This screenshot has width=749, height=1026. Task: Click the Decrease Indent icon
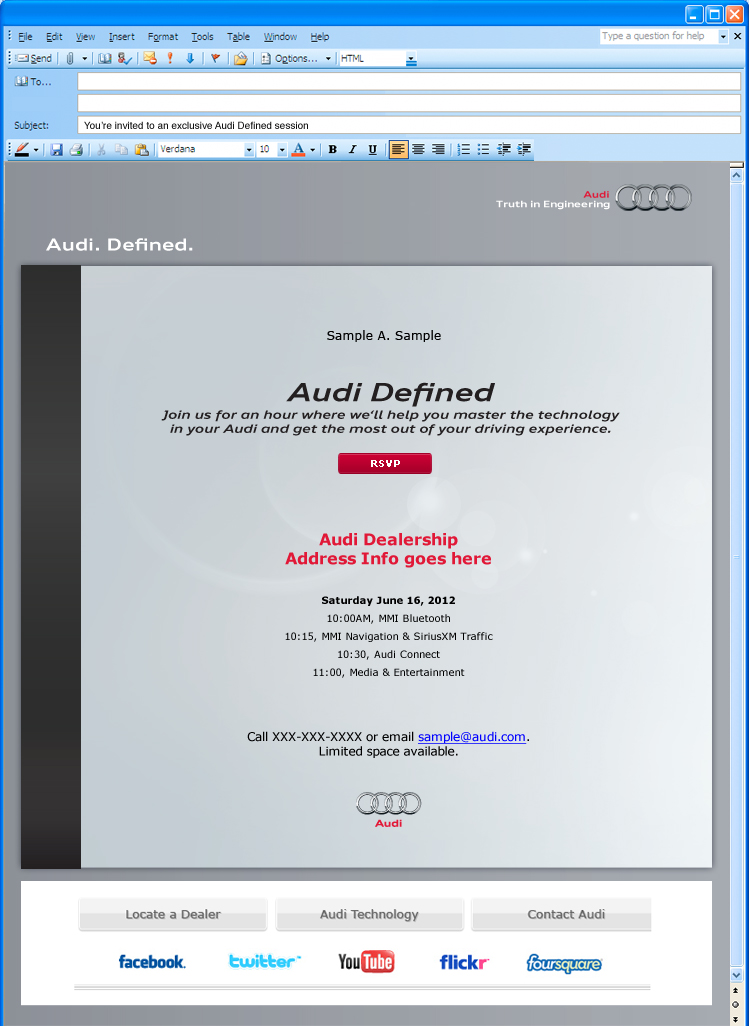(x=504, y=149)
